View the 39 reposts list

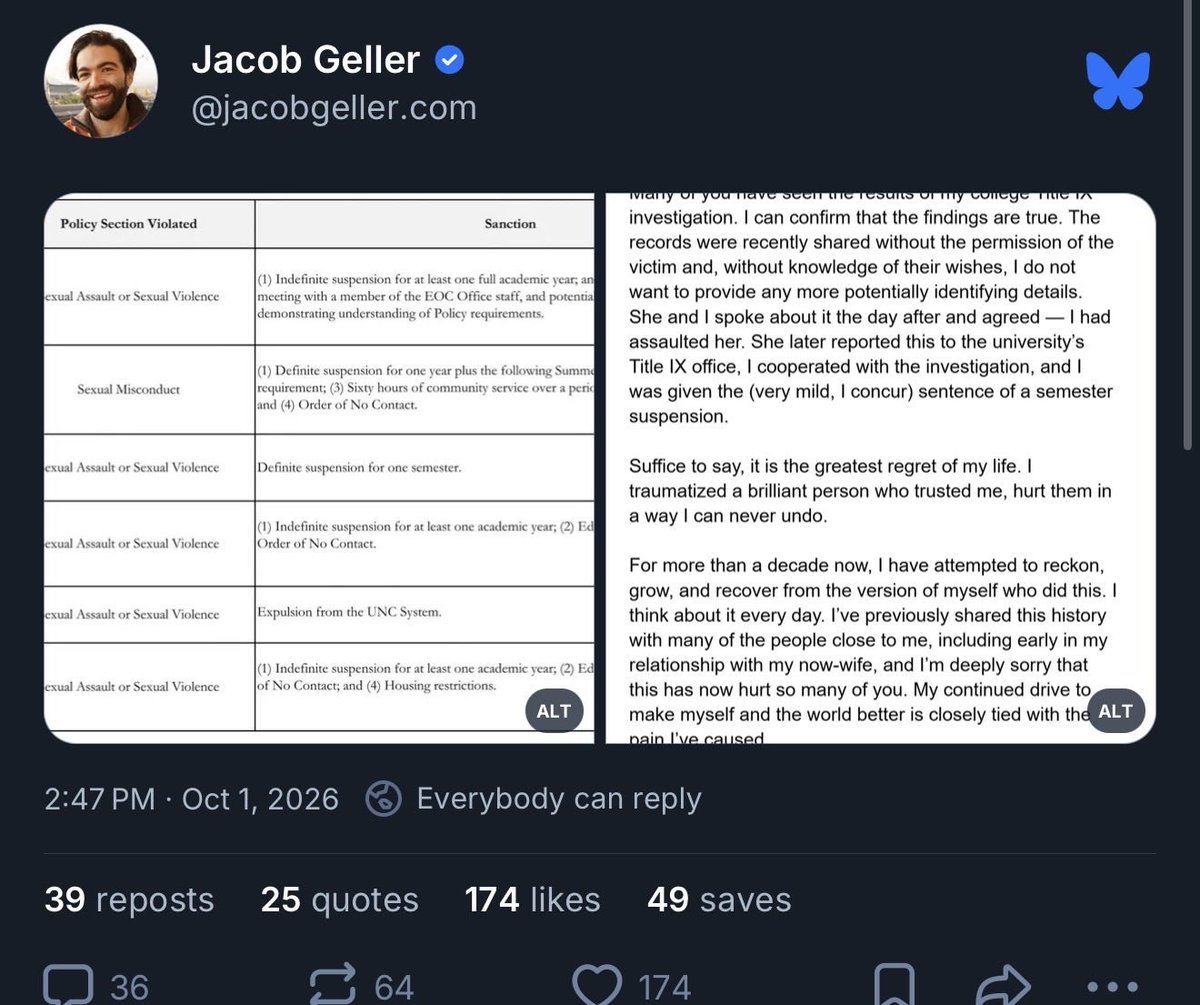coord(129,900)
